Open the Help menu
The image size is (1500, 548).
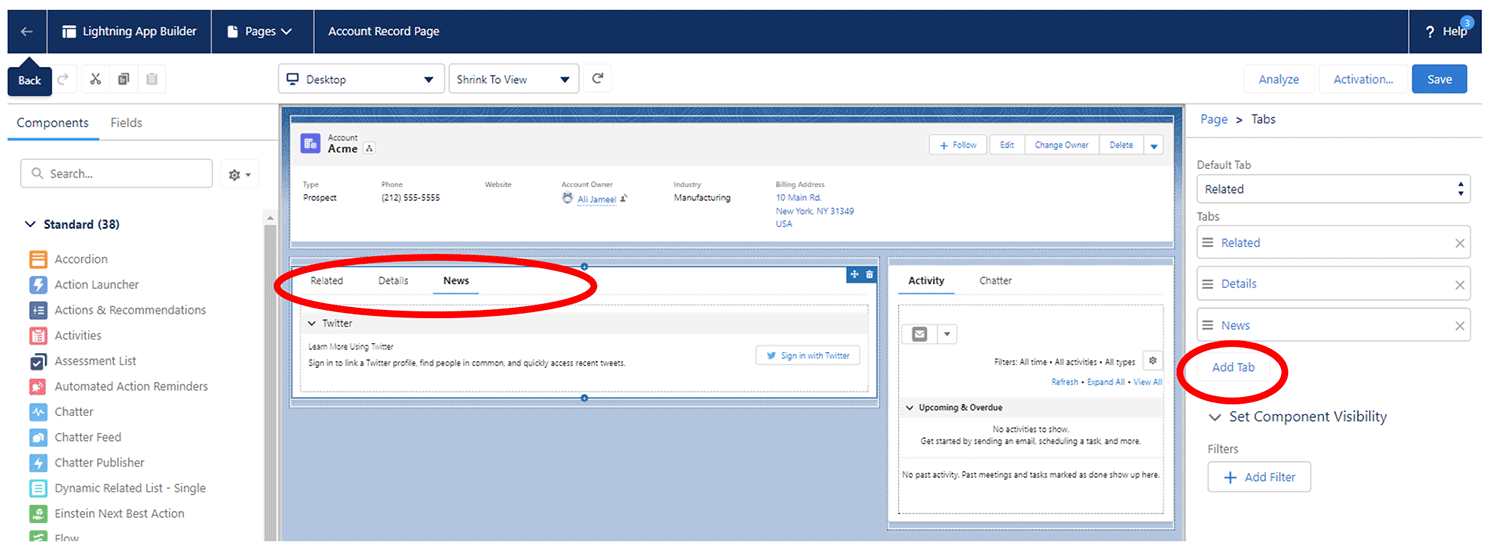click(1446, 31)
